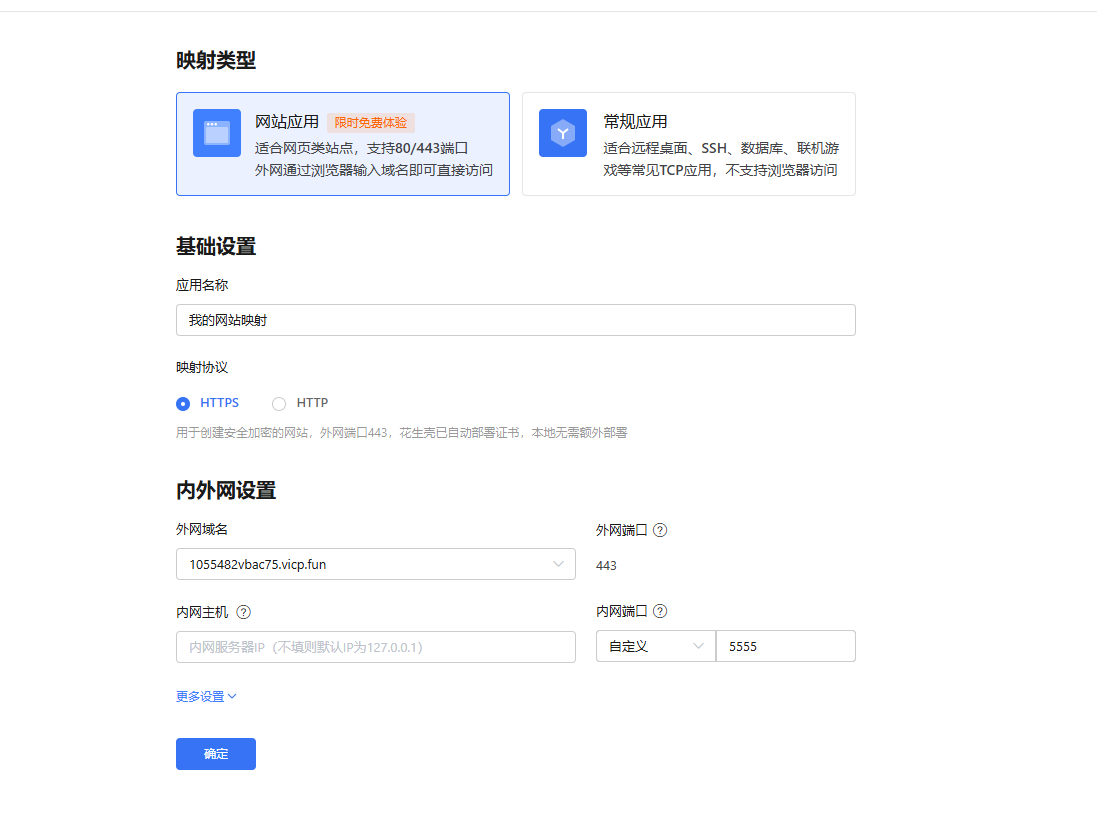This screenshot has width=1097, height=835.
Task: Click the help icon next to 外网端口
Action: 660,530
